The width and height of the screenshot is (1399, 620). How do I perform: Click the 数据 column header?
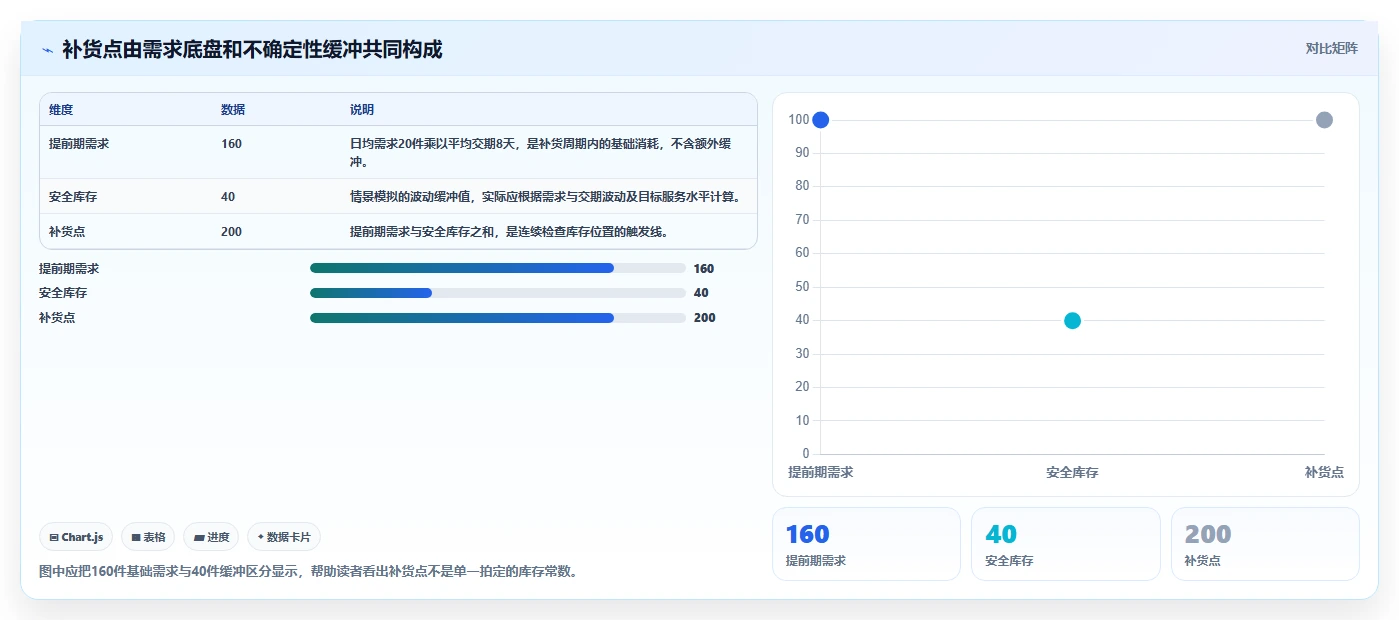233,110
